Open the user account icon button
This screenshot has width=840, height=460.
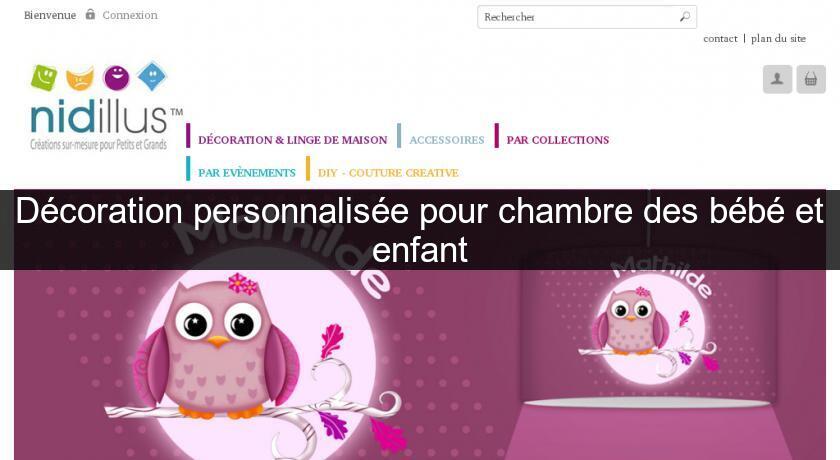click(x=777, y=79)
